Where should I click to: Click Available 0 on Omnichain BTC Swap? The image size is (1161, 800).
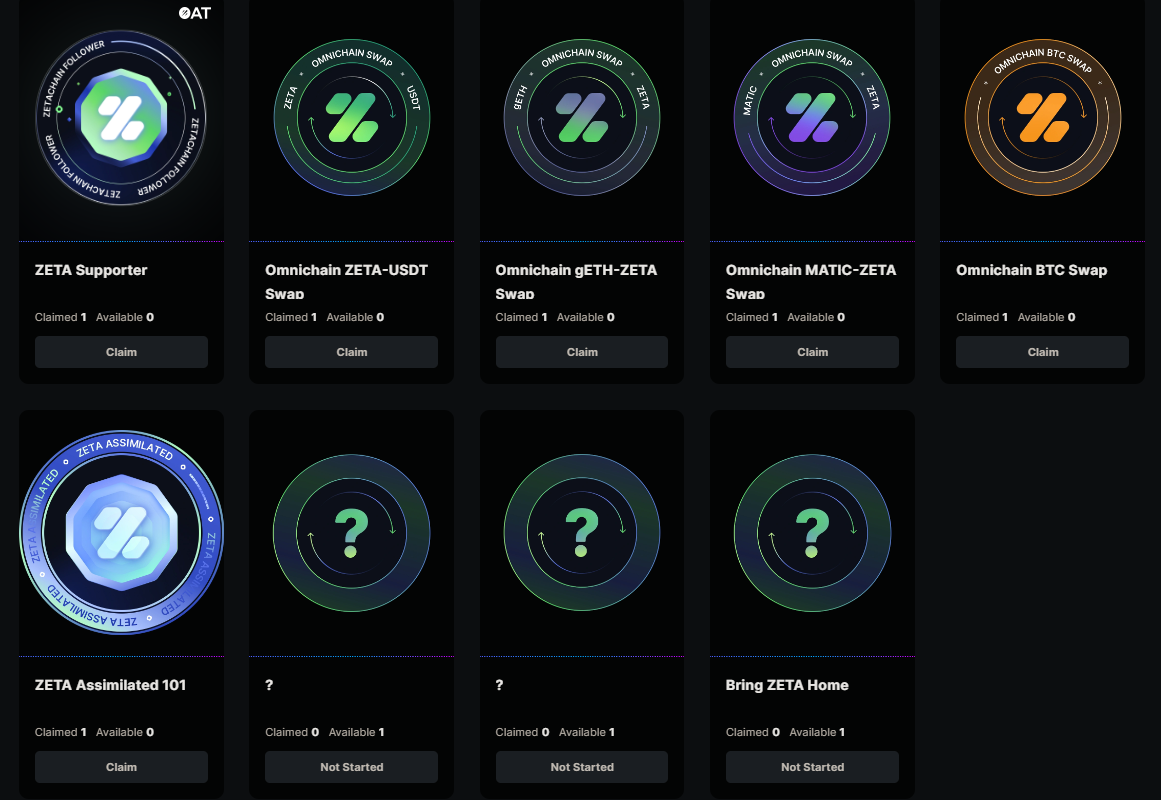(1046, 317)
